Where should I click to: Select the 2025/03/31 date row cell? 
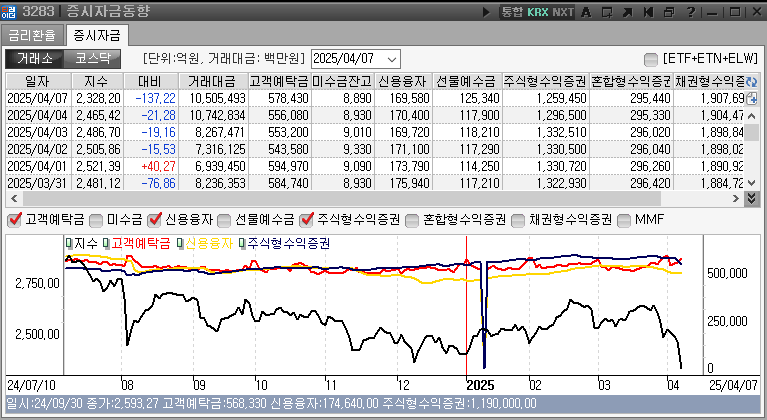[x=38, y=183]
